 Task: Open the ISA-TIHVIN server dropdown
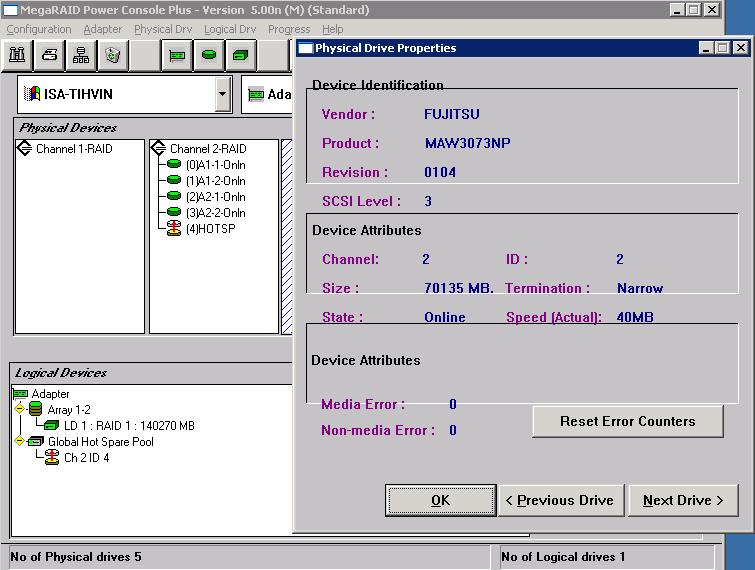click(x=222, y=95)
